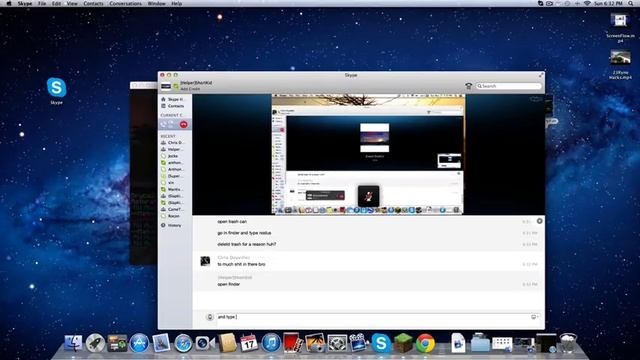Open the Contacts menu
The width and height of the screenshot is (640, 360).
click(x=93, y=3)
